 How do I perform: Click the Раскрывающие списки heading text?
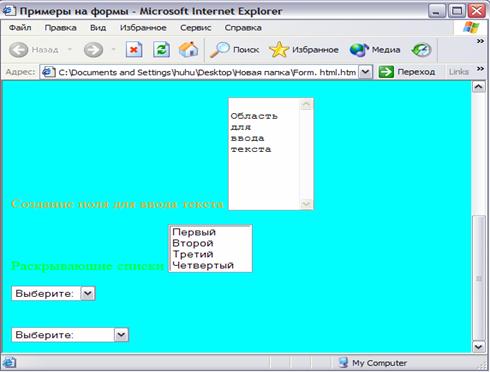(x=88, y=266)
